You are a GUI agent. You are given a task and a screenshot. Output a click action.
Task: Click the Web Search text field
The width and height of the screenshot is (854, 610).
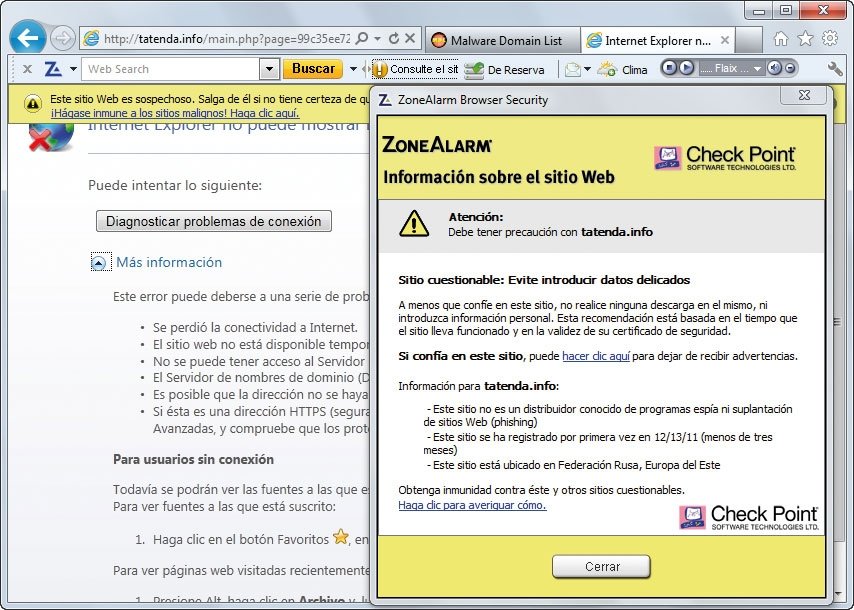170,69
